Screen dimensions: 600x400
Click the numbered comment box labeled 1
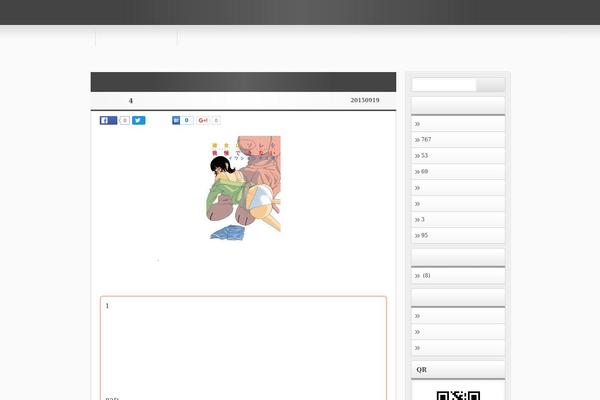[x=243, y=348]
